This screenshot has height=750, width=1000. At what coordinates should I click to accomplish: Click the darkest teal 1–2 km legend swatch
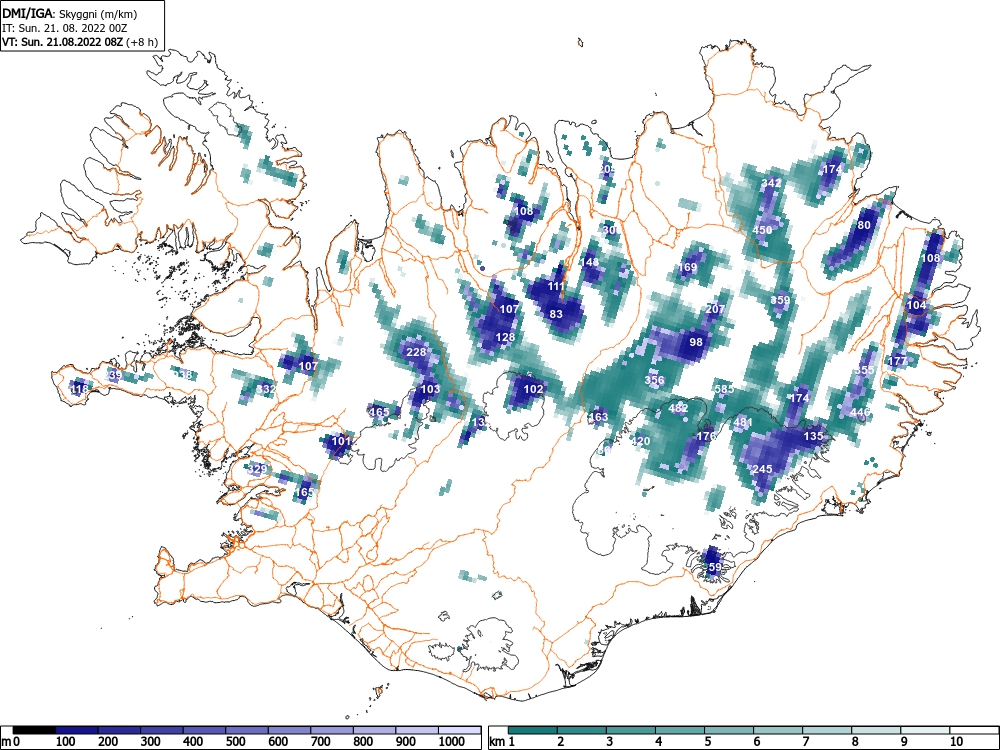[x=533, y=730]
